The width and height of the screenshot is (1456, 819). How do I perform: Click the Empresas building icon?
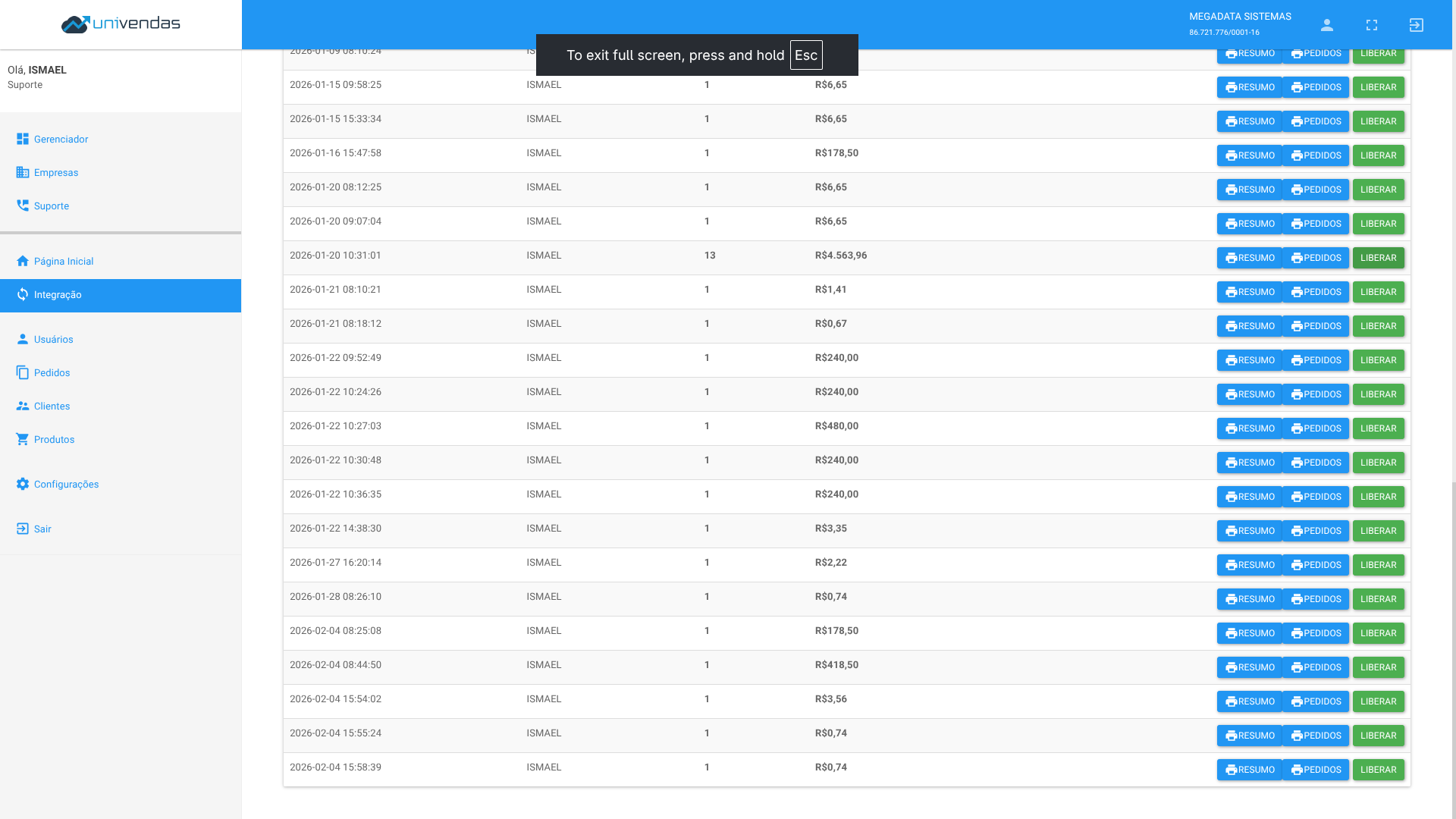(23, 173)
